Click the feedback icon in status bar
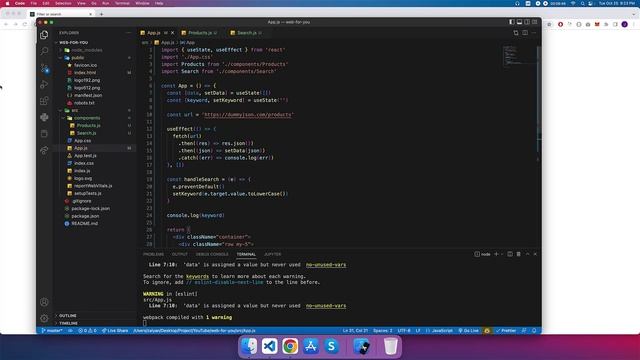640x360 pixels. pos(524,331)
